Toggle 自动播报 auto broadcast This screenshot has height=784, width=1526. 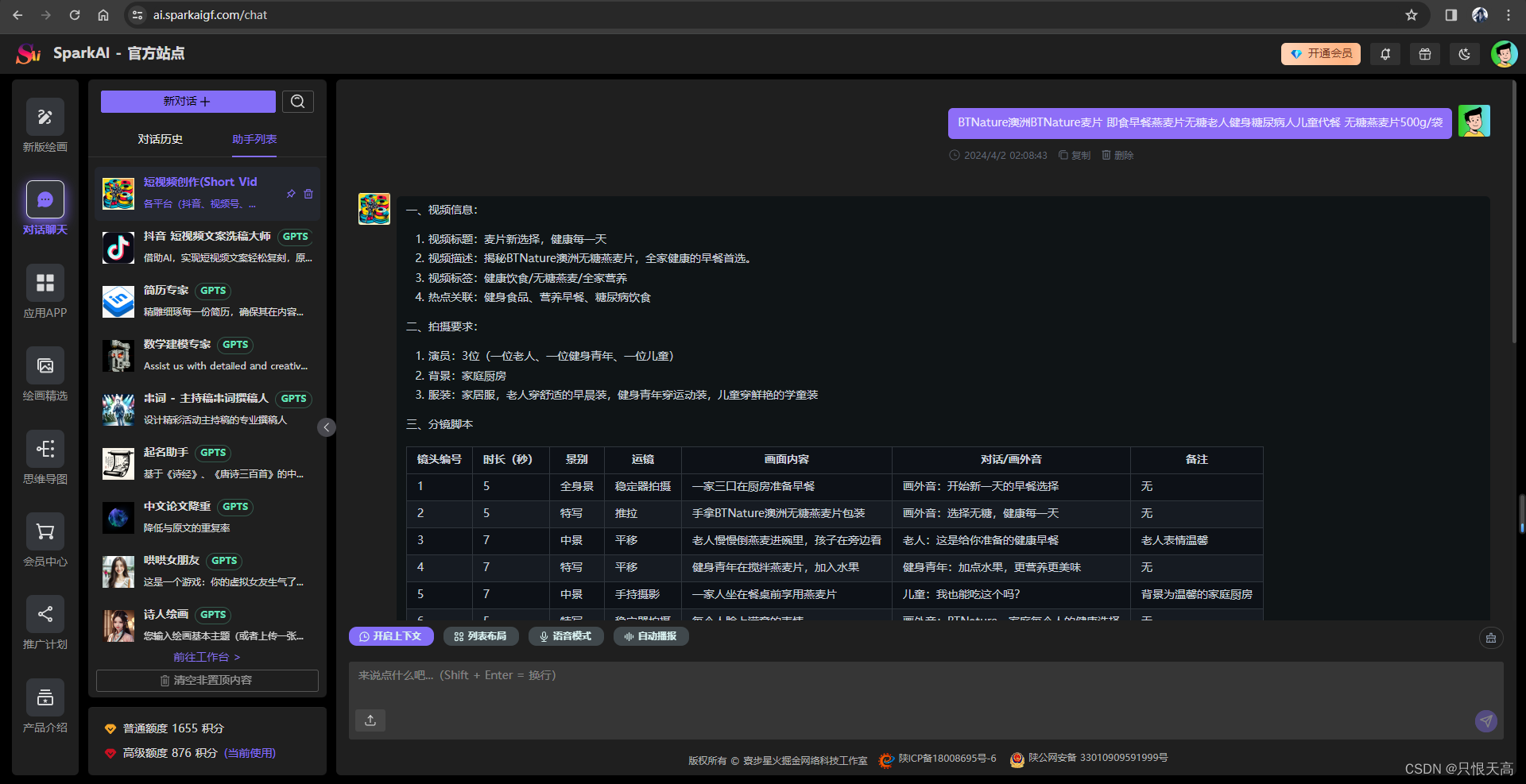click(x=651, y=636)
